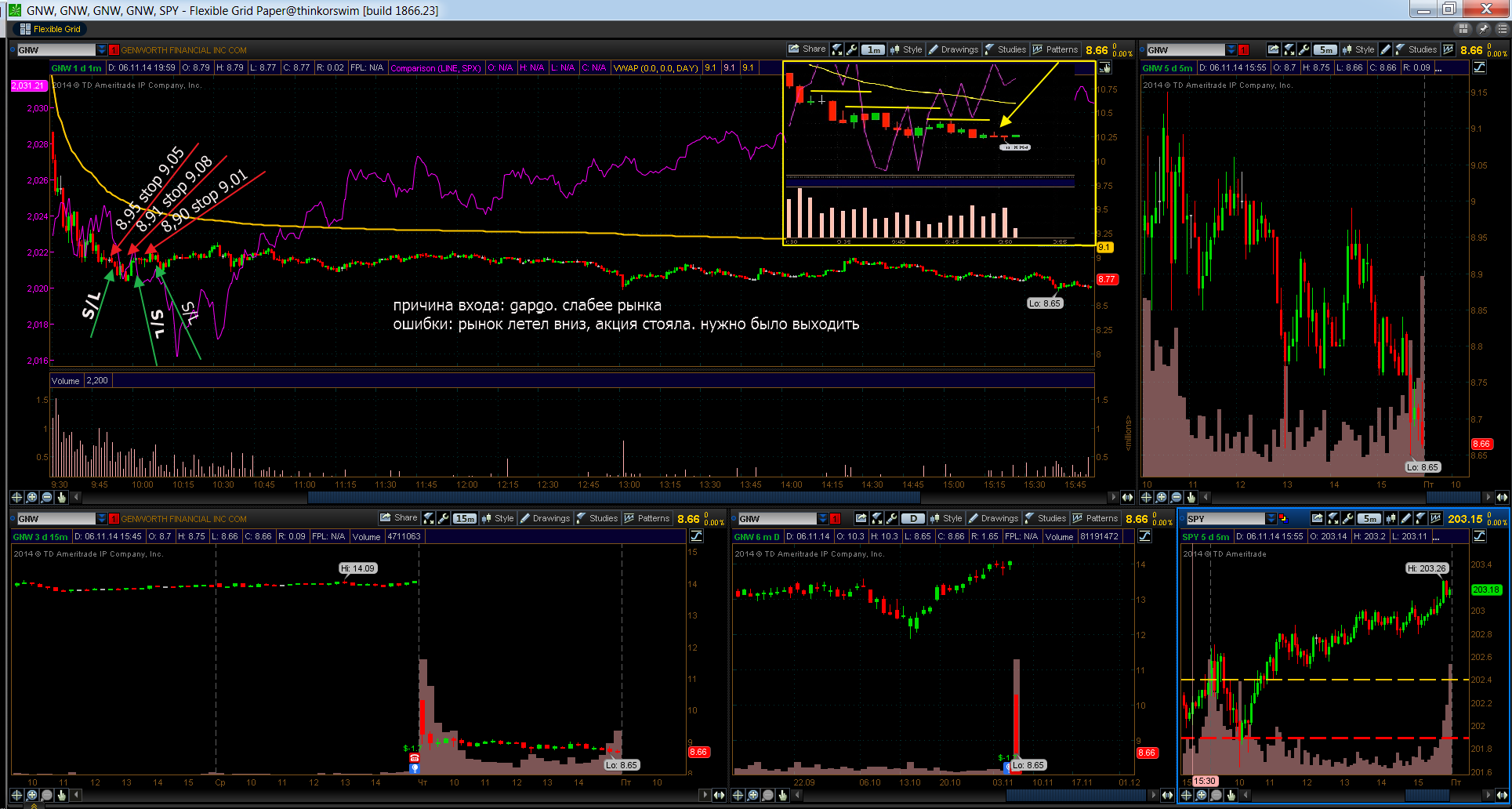Screen dimensions: 1512x809
Task: Zoom in on the daily GNW chart axis
Action: point(753,795)
